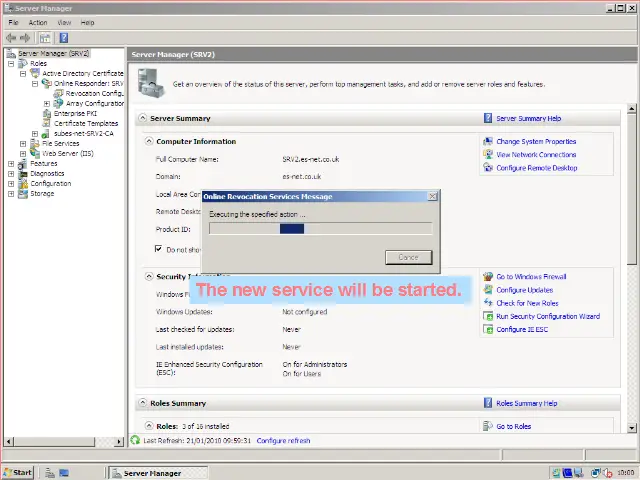Click the Server Manager taskbar button
This screenshot has height=480, width=640.
point(159,473)
